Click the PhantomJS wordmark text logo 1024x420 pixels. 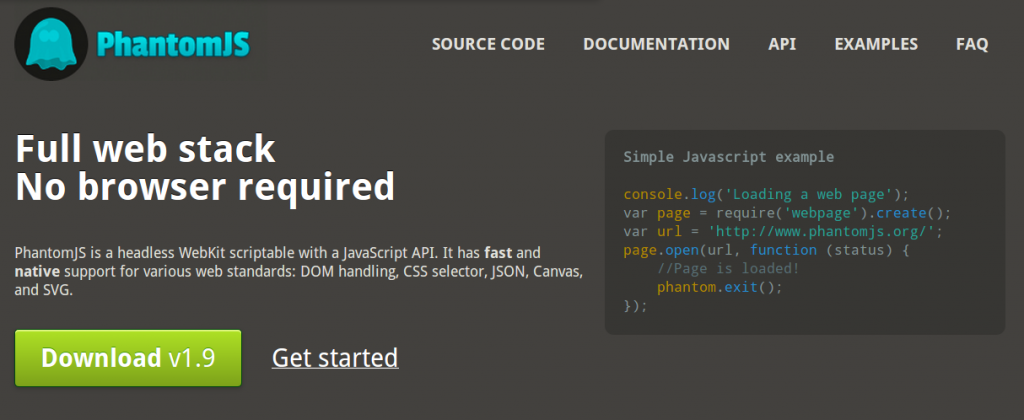(173, 44)
